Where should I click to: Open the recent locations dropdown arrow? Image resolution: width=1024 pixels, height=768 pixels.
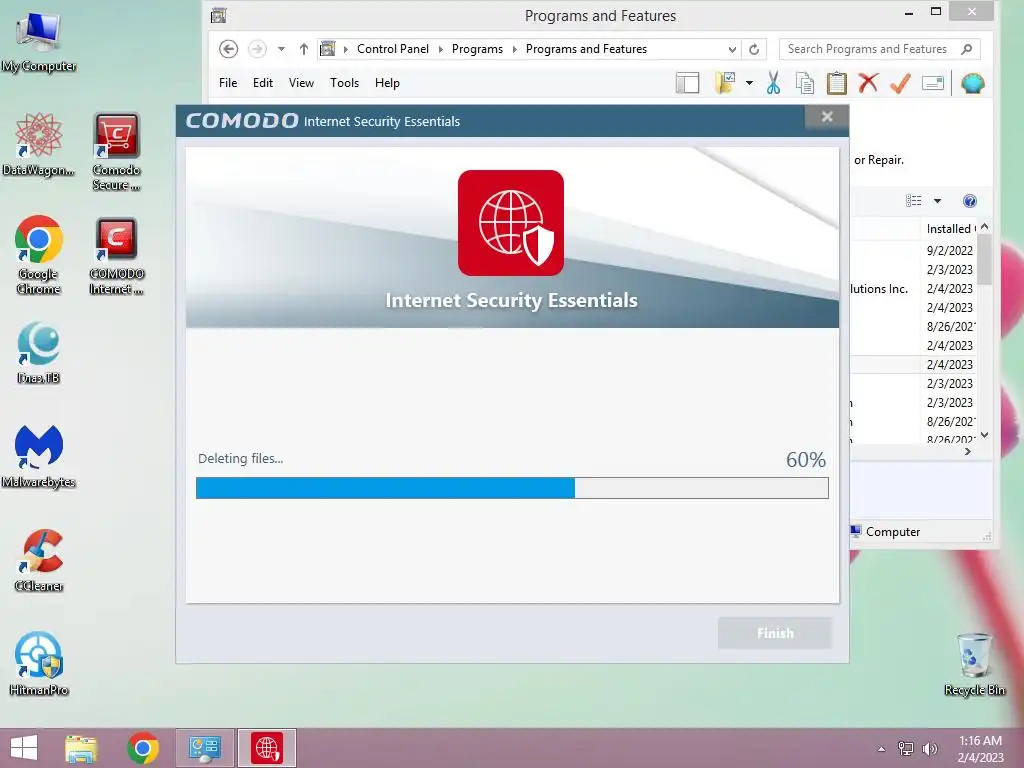click(281, 49)
